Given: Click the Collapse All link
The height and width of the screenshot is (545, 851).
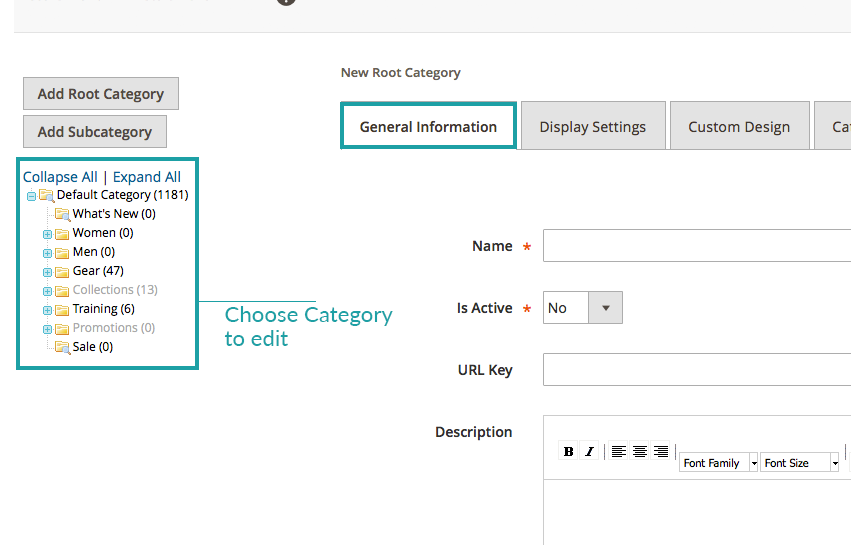Looking at the screenshot, I should pos(60,177).
